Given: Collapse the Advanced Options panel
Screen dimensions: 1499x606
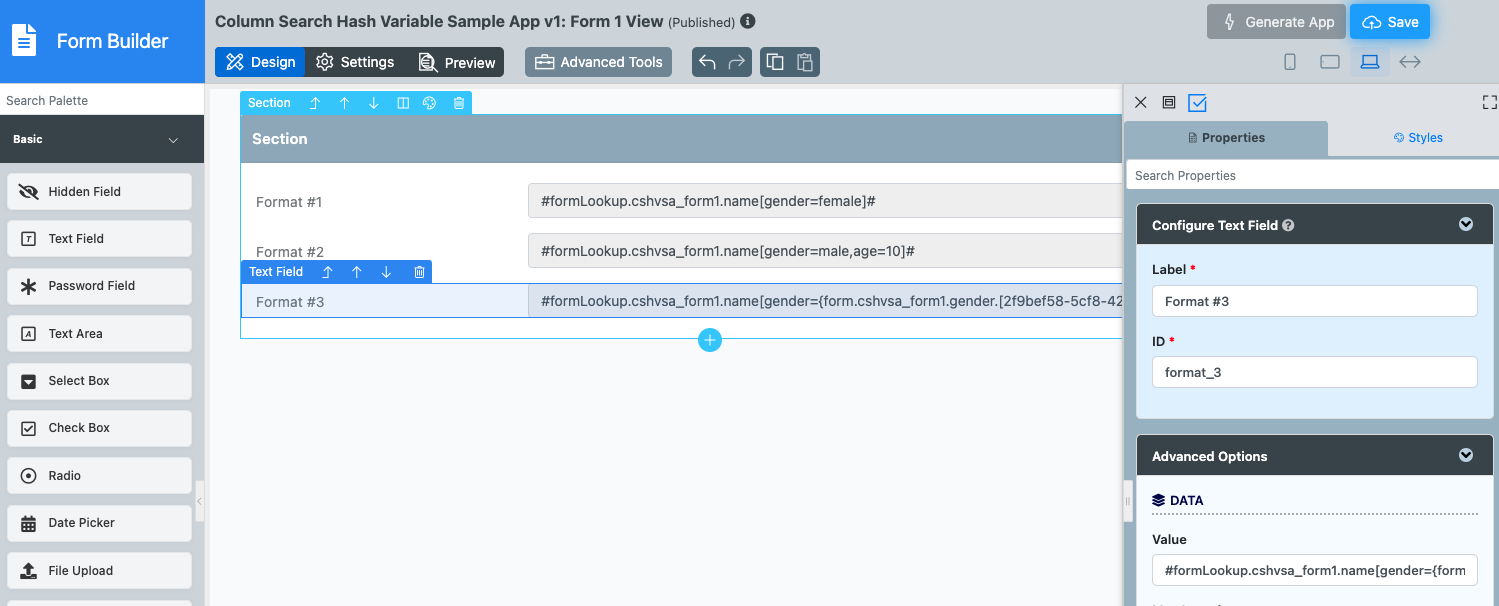Looking at the screenshot, I should 1466,456.
